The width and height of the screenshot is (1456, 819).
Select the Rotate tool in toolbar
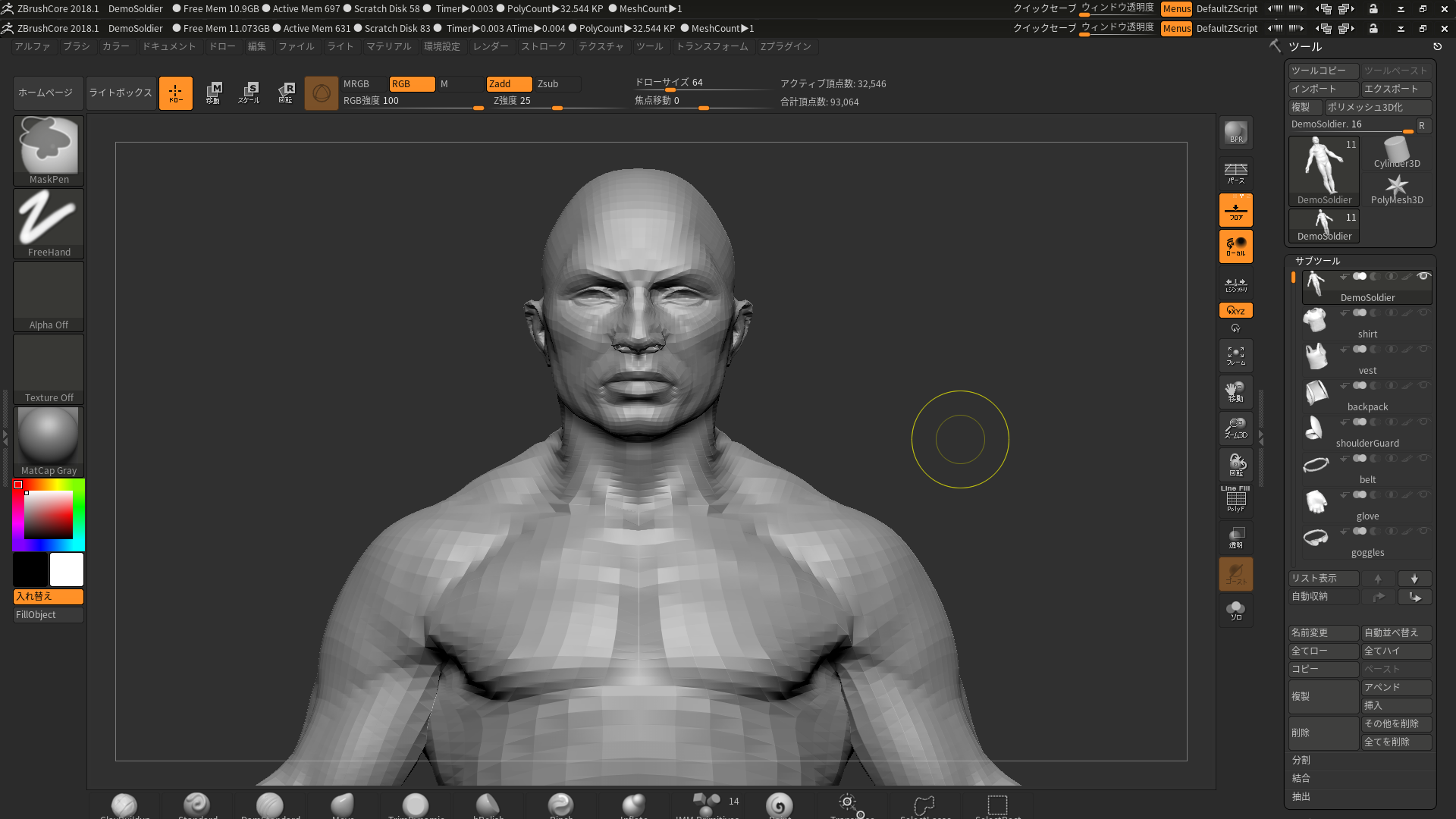tap(285, 92)
